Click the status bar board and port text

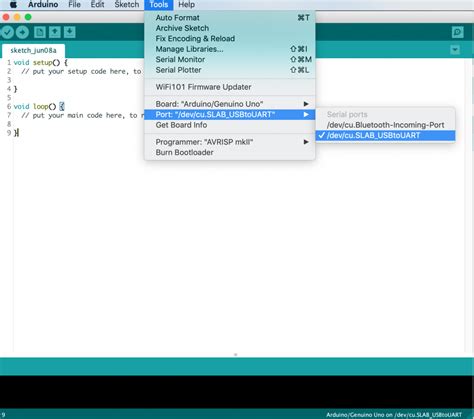tap(394, 415)
